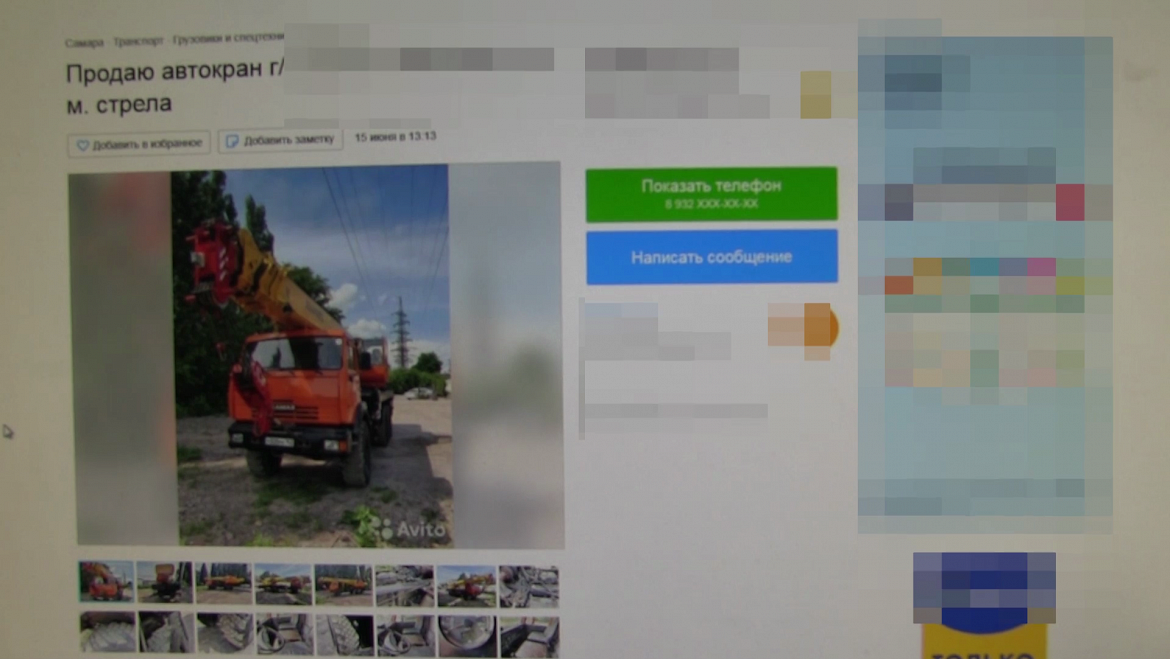This screenshot has width=1170, height=659.
Task: Open the first thumbnail in the bottom row
Action: tap(107, 633)
